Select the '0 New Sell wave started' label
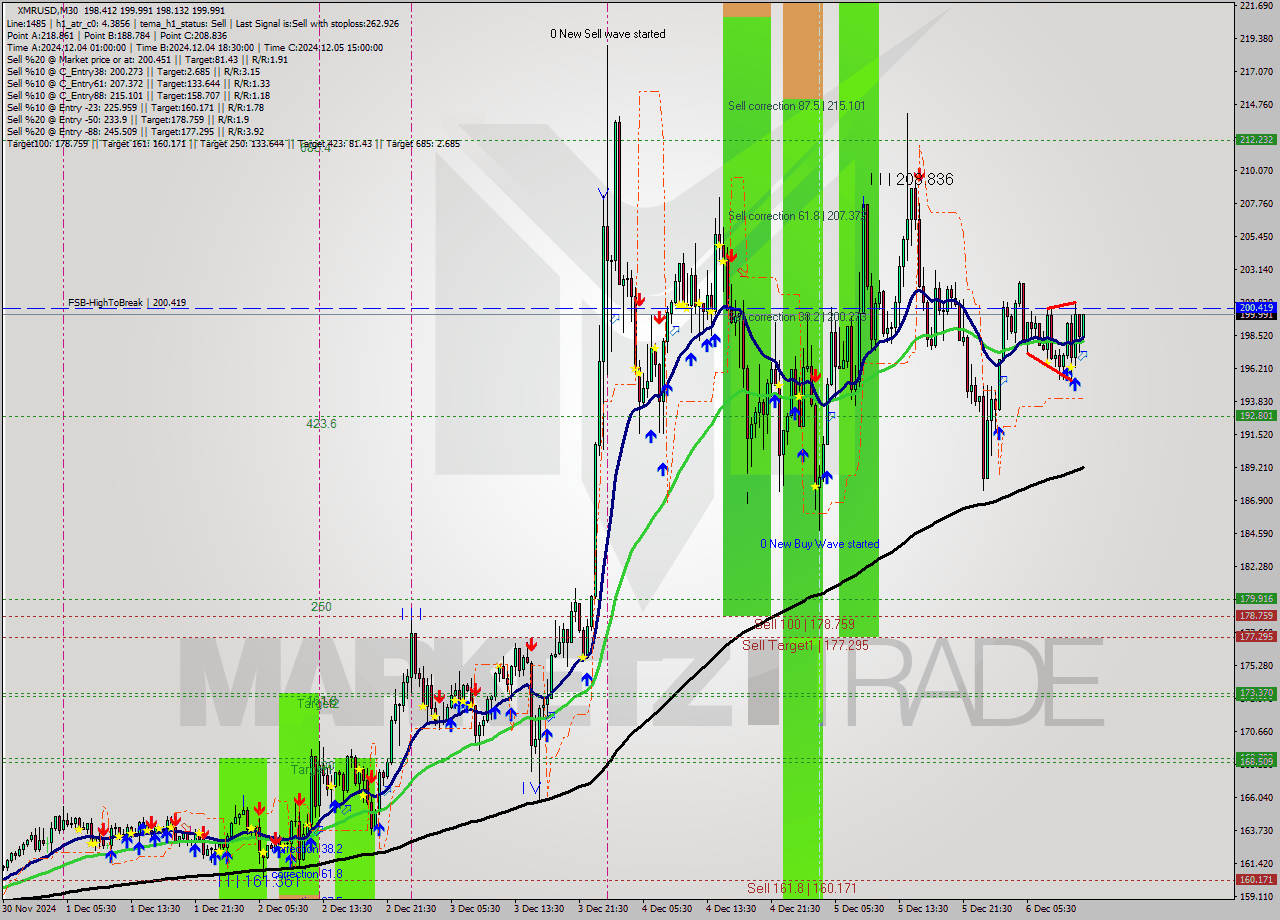This screenshot has width=1280, height=920. click(x=608, y=34)
